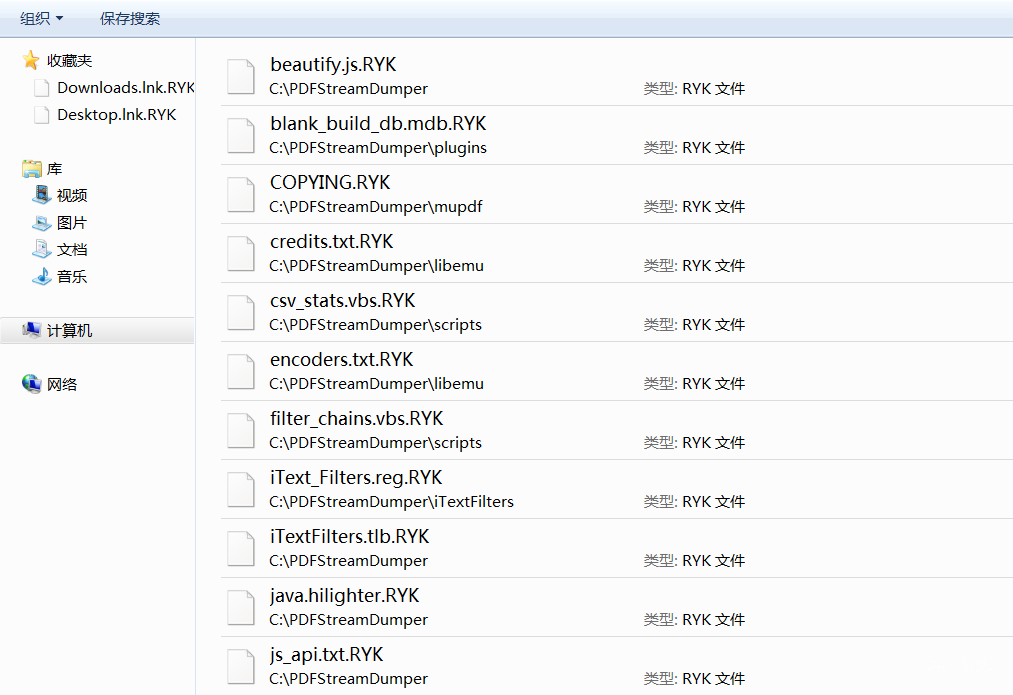
Task: Select file name js_api.txt.RYK
Action: [326, 655]
